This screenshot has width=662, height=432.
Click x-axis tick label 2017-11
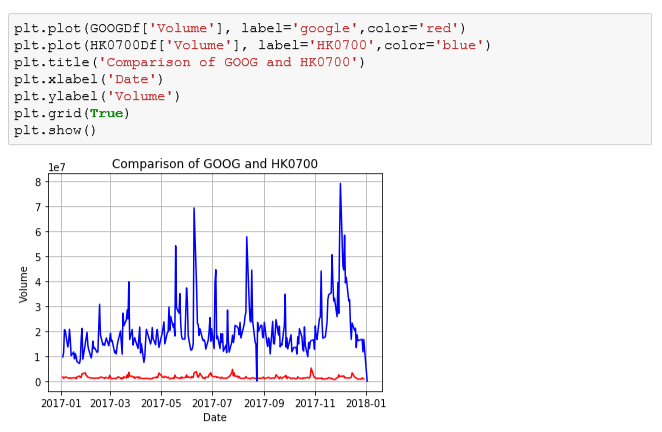pos(315,403)
